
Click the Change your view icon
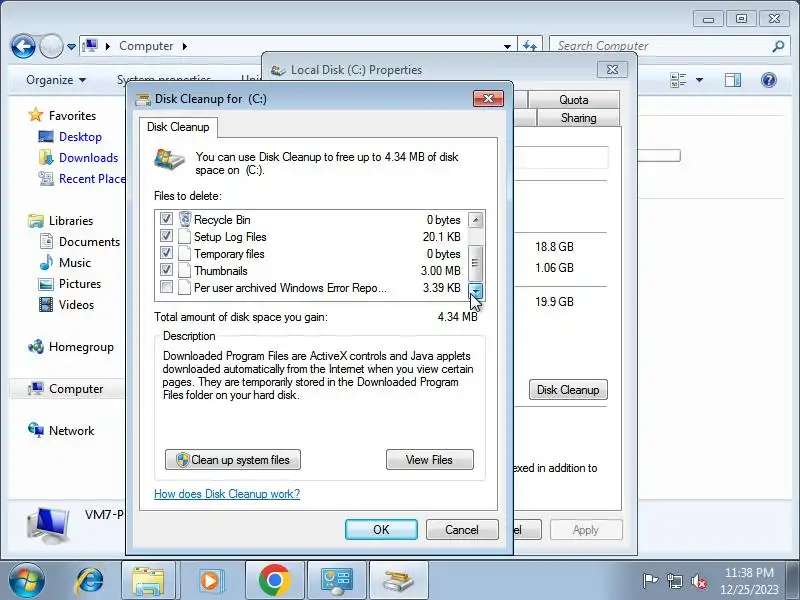[678, 80]
